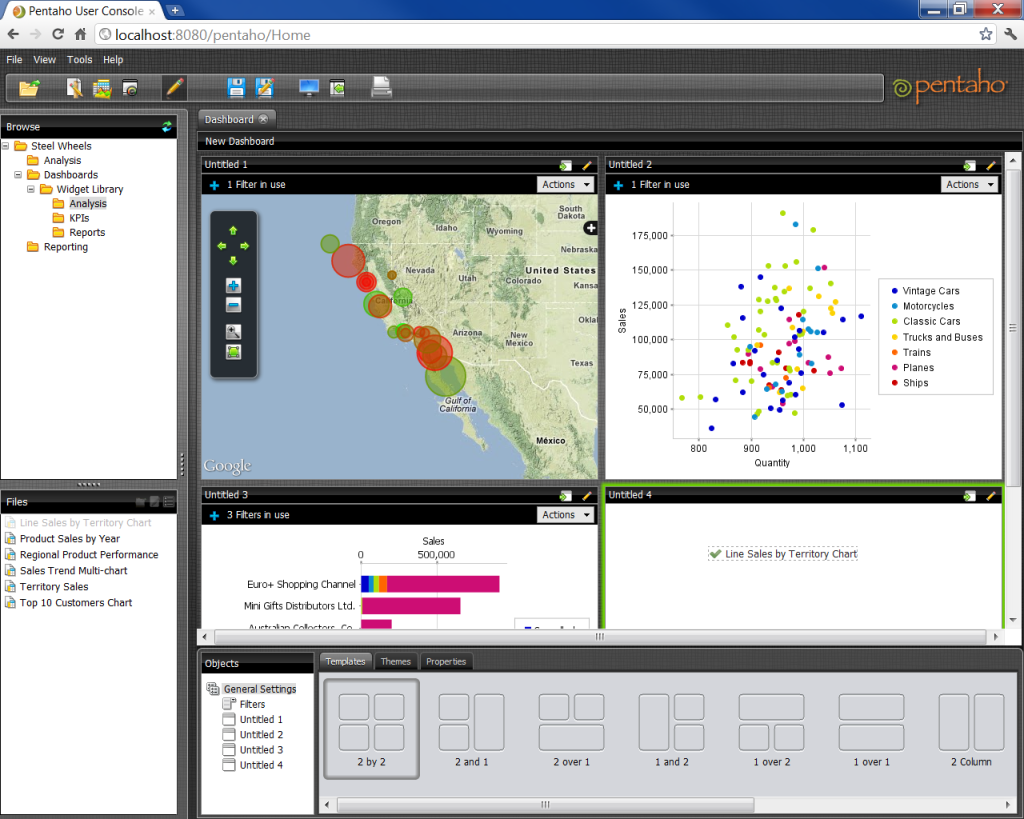This screenshot has height=819, width=1024.
Task: Open the Tools menu
Action: (x=80, y=59)
